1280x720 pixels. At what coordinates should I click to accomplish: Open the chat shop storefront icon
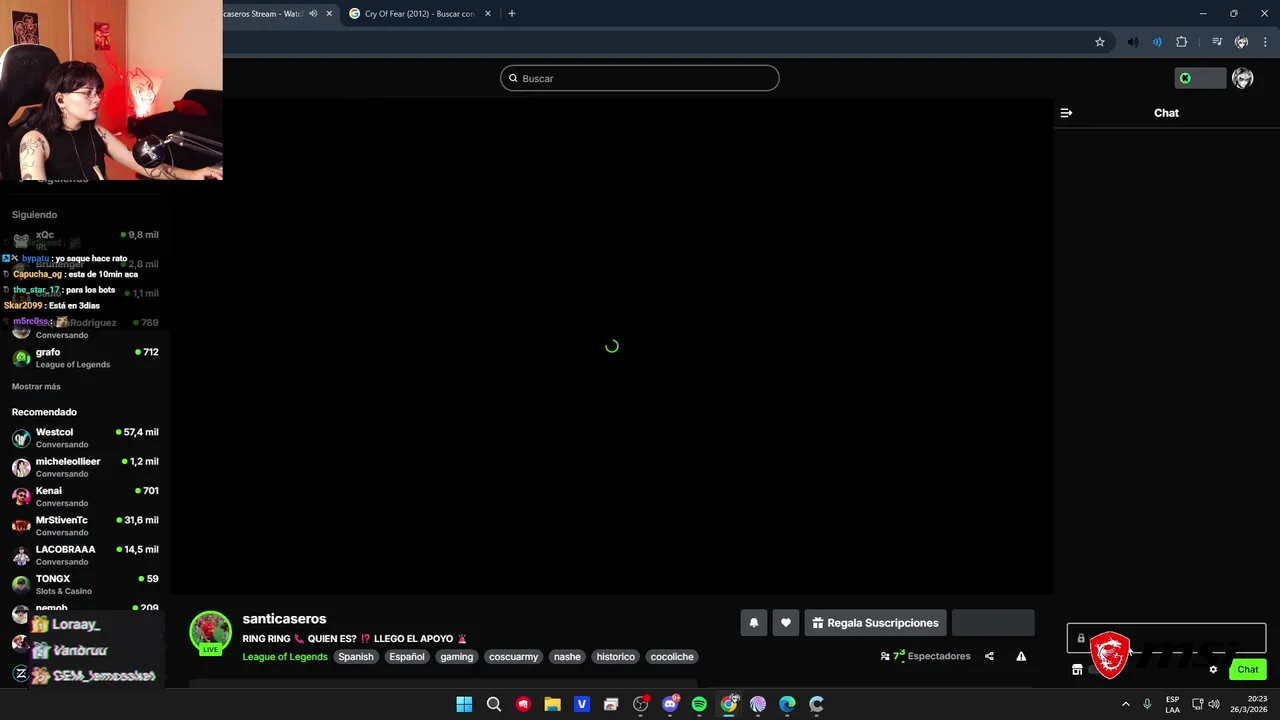1077,670
